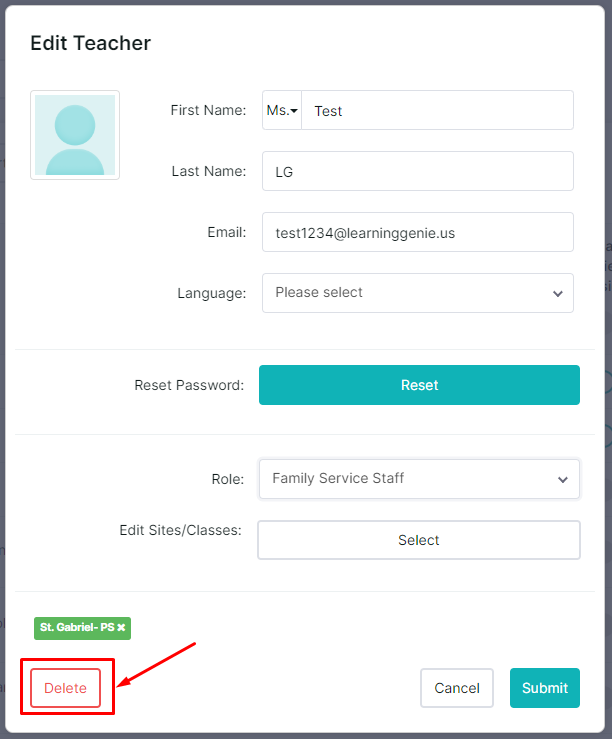Image resolution: width=612 pixels, height=739 pixels.
Task: Click into the Email input field
Action: (418, 232)
